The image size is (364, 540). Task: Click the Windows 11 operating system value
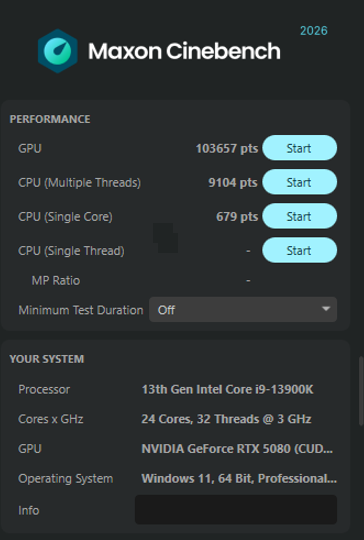tap(239, 479)
